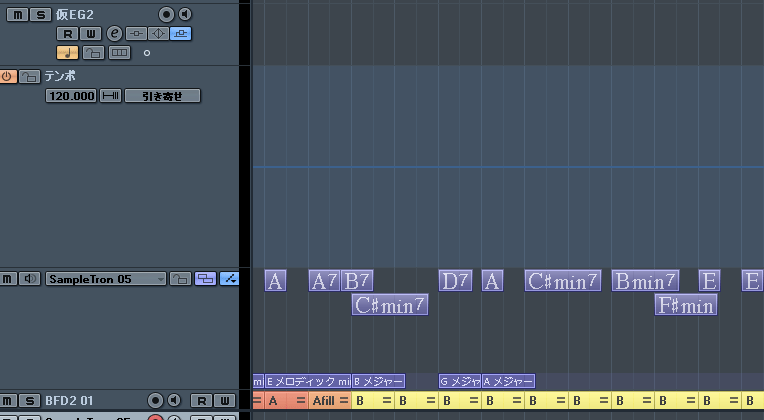This screenshot has height=420, width=764.
Task: Show lanes for the 仮EG2 track
Action: coord(119,53)
